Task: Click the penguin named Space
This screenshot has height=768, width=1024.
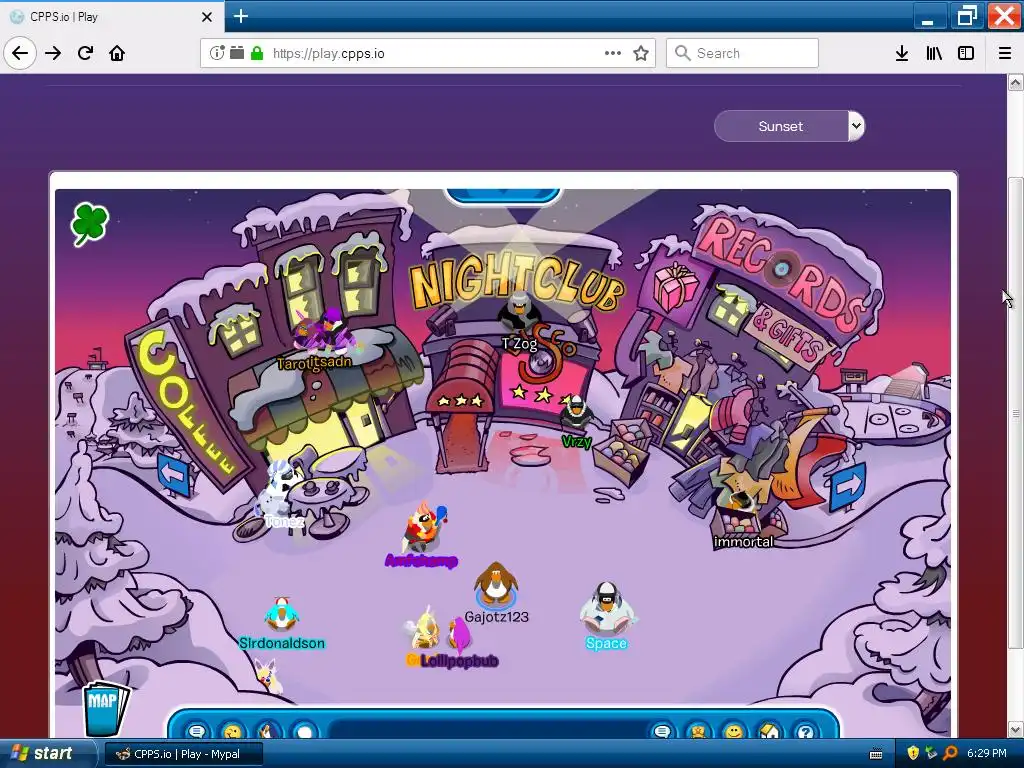Action: pyautogui.click(x=605, y=607)
